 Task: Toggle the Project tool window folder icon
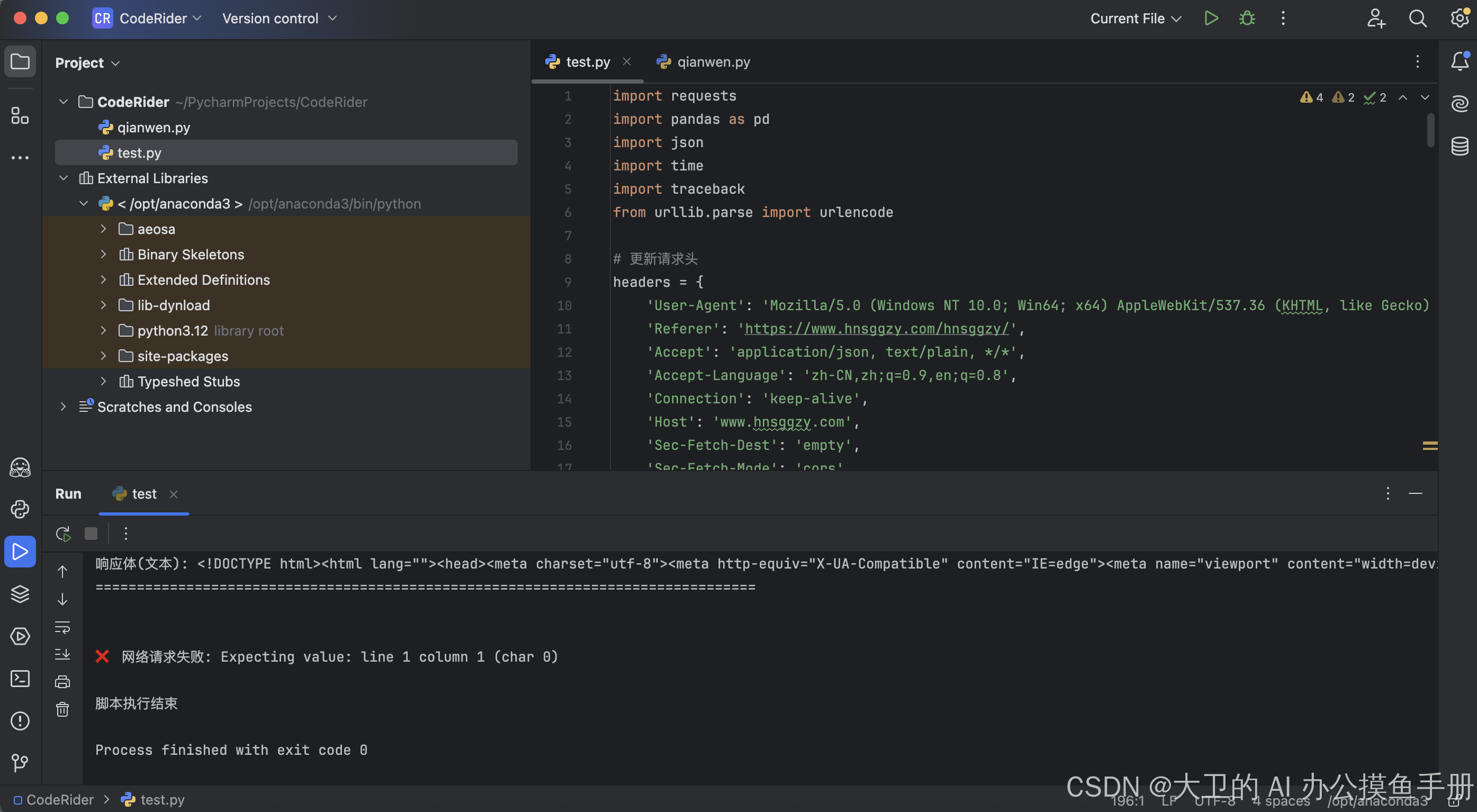20,61
